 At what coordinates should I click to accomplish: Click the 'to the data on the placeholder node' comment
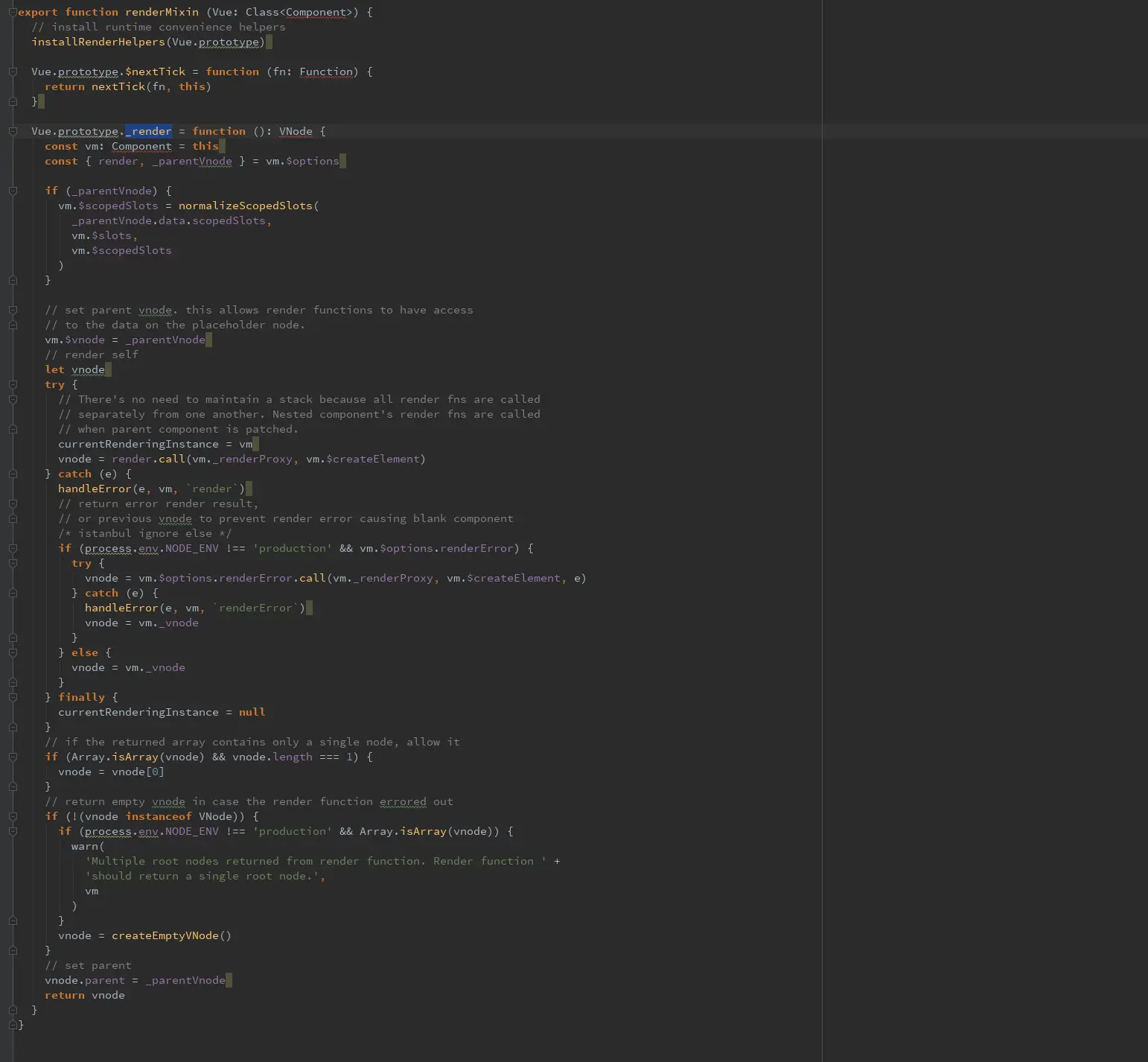175,325
